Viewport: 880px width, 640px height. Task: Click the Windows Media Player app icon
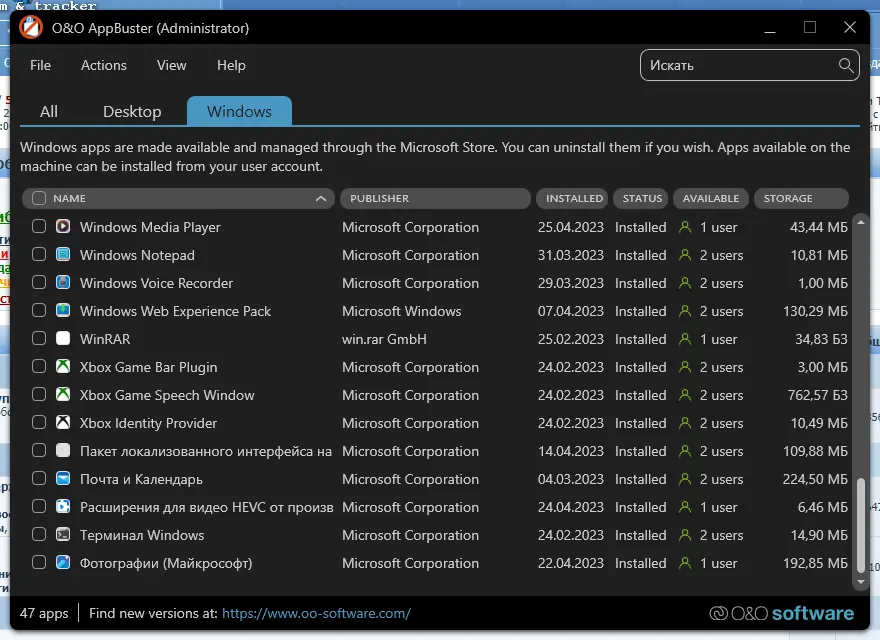(63, 227)
